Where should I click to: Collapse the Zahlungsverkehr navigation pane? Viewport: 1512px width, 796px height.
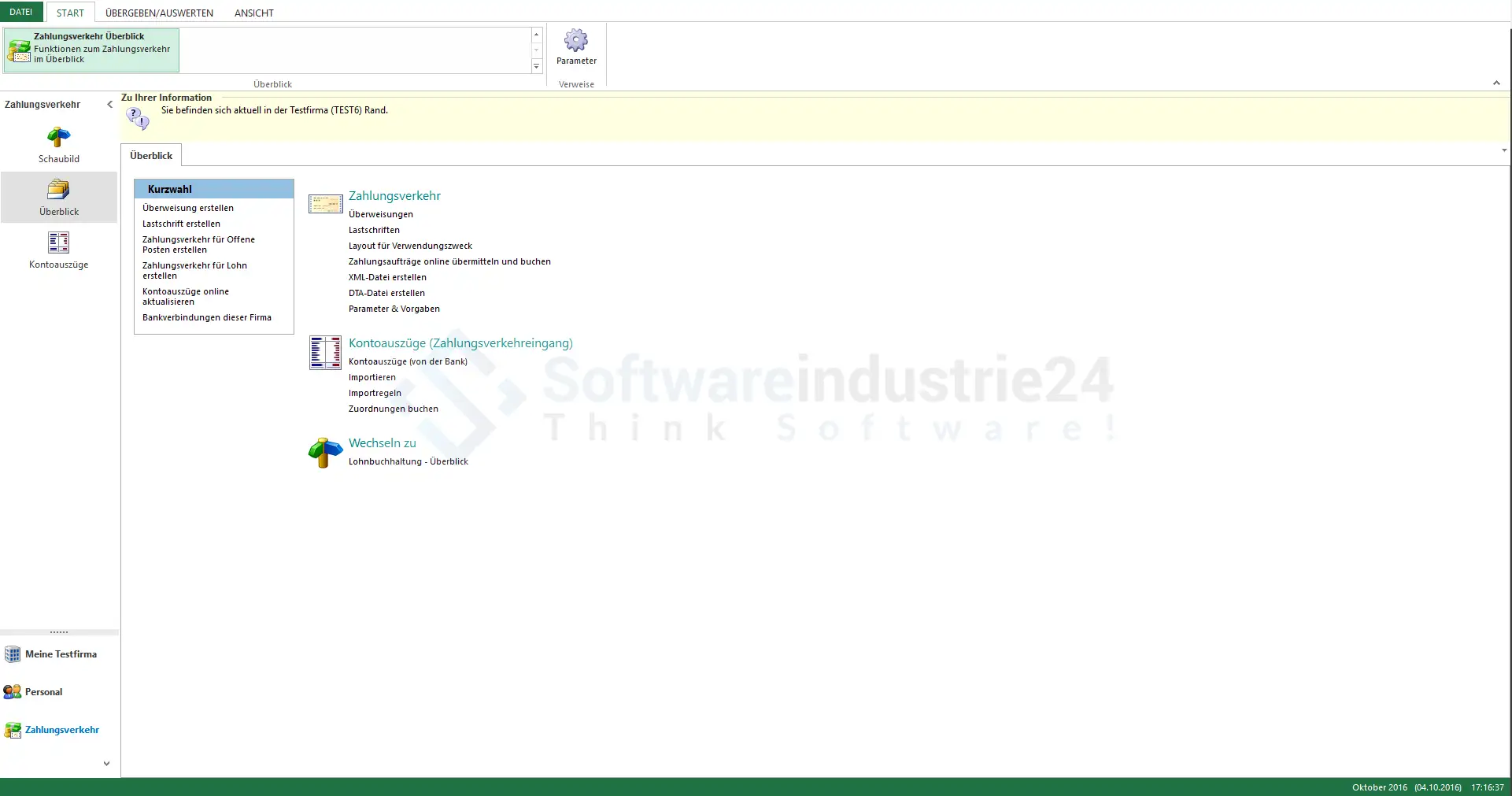(109, 105)
